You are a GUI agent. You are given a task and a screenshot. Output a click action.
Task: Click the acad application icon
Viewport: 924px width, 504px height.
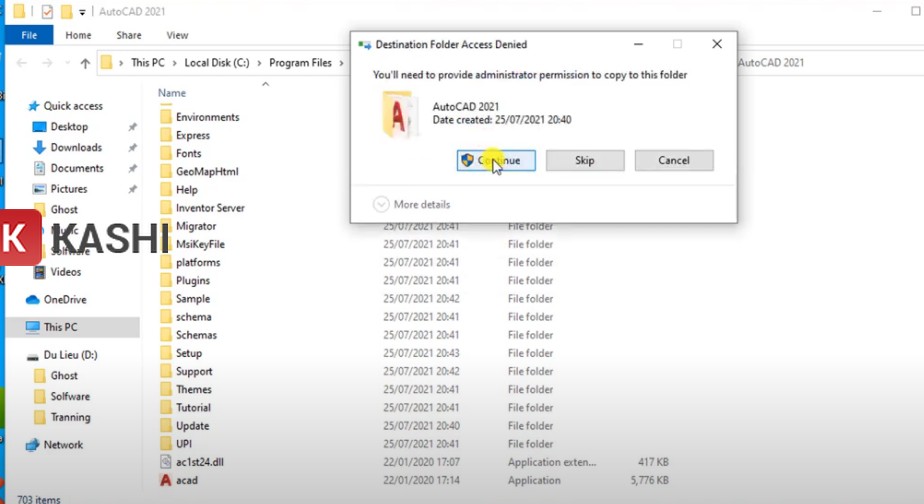[x=166, y=480]
